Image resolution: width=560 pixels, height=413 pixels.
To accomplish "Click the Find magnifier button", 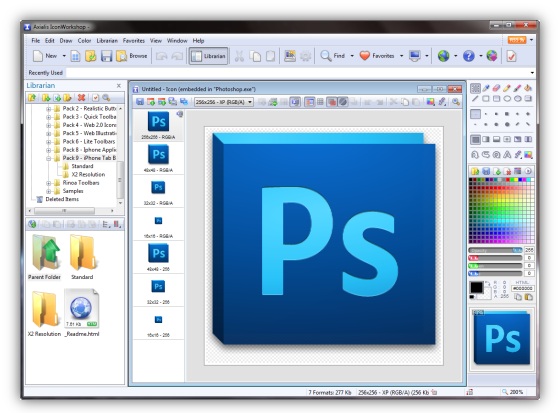I will (333, 56).
